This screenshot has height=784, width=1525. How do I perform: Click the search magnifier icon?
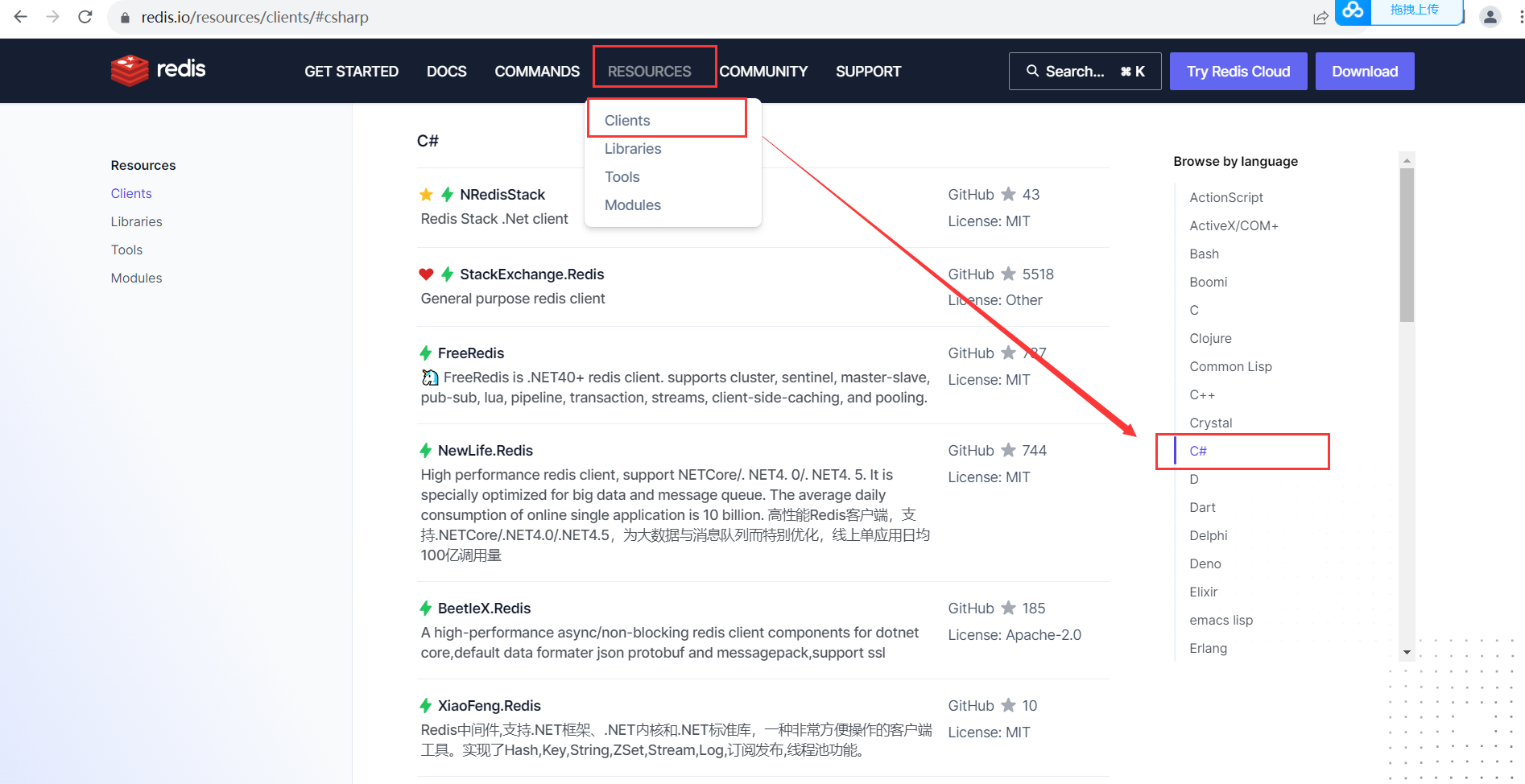tap(1032, 71)
